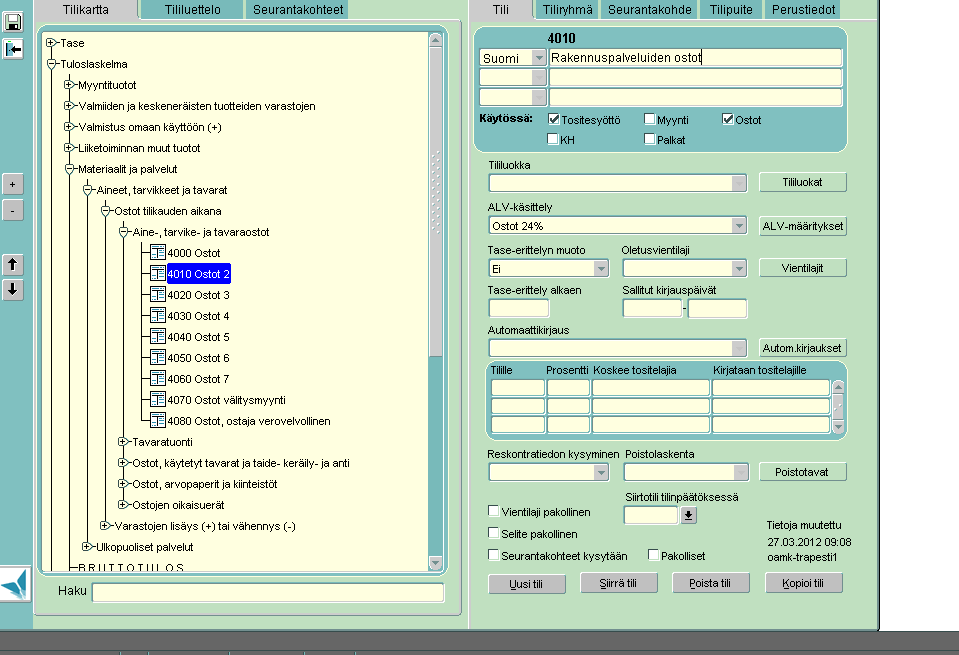The height and width of the screenshot is (655, 959).
Task: Click account icon for 4000 Ostot
Action: click(x=158, y=252)
